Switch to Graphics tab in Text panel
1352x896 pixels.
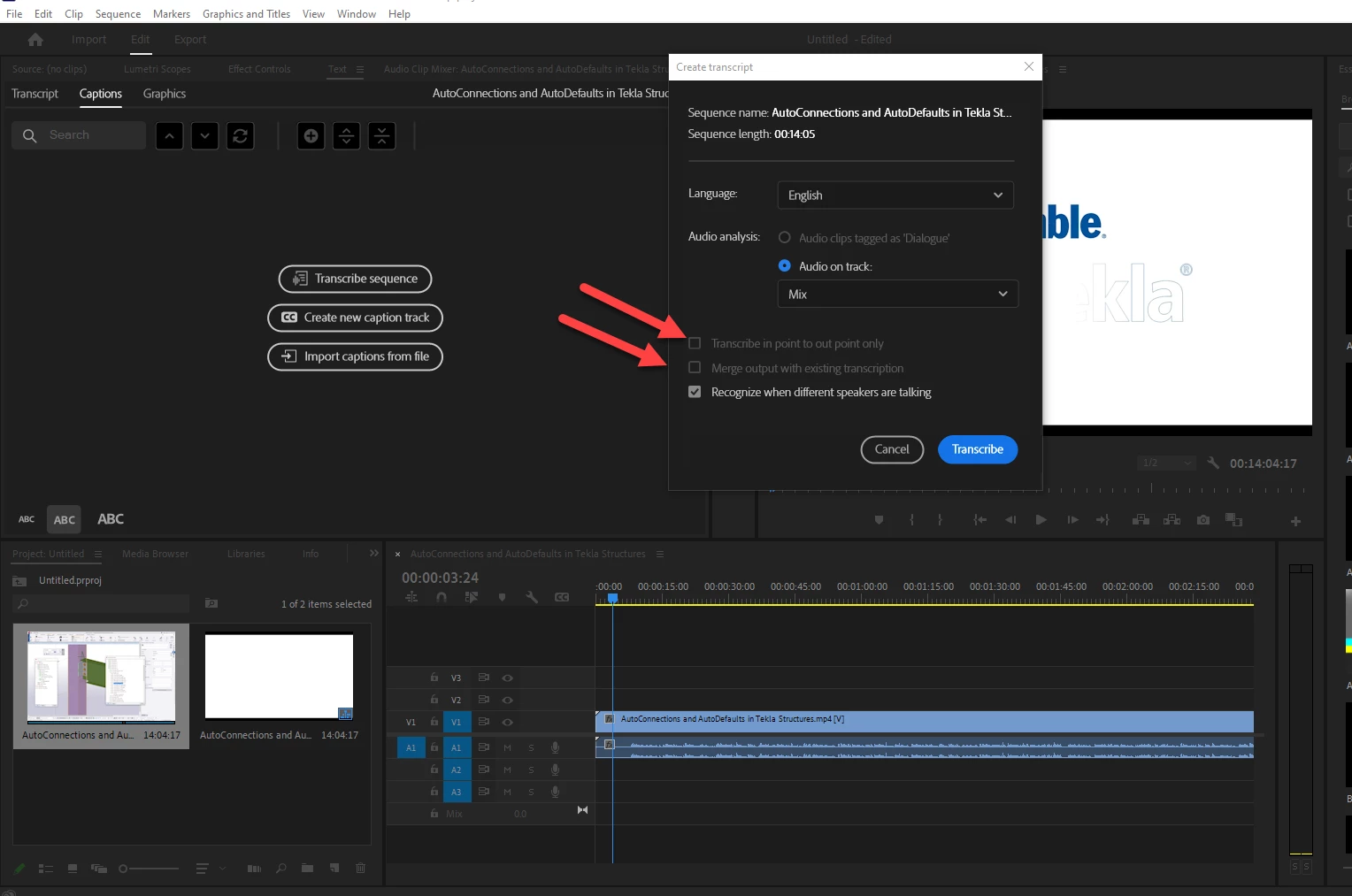tap(165, 94)
